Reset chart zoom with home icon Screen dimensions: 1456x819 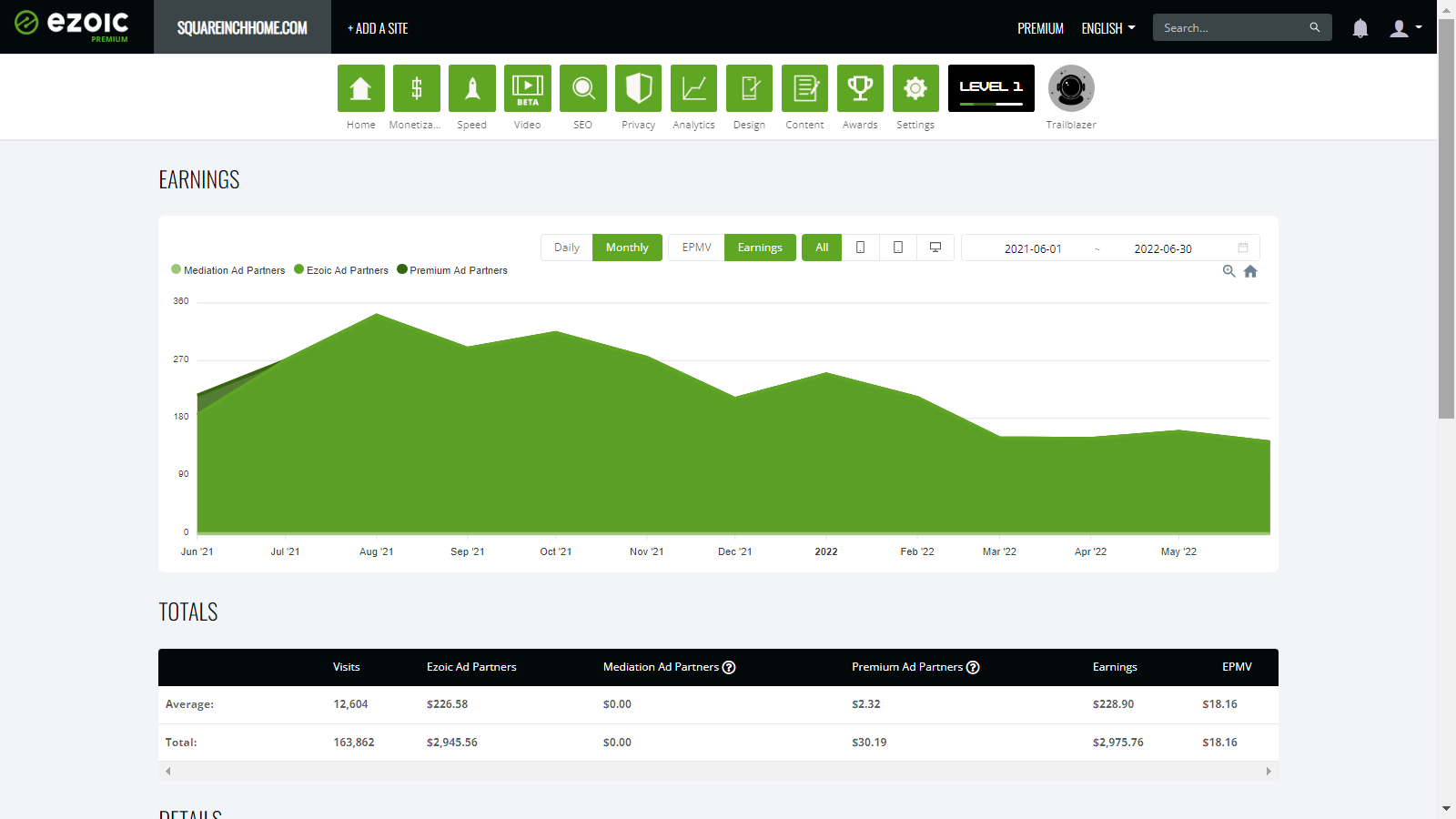(x=1250, y=271)
